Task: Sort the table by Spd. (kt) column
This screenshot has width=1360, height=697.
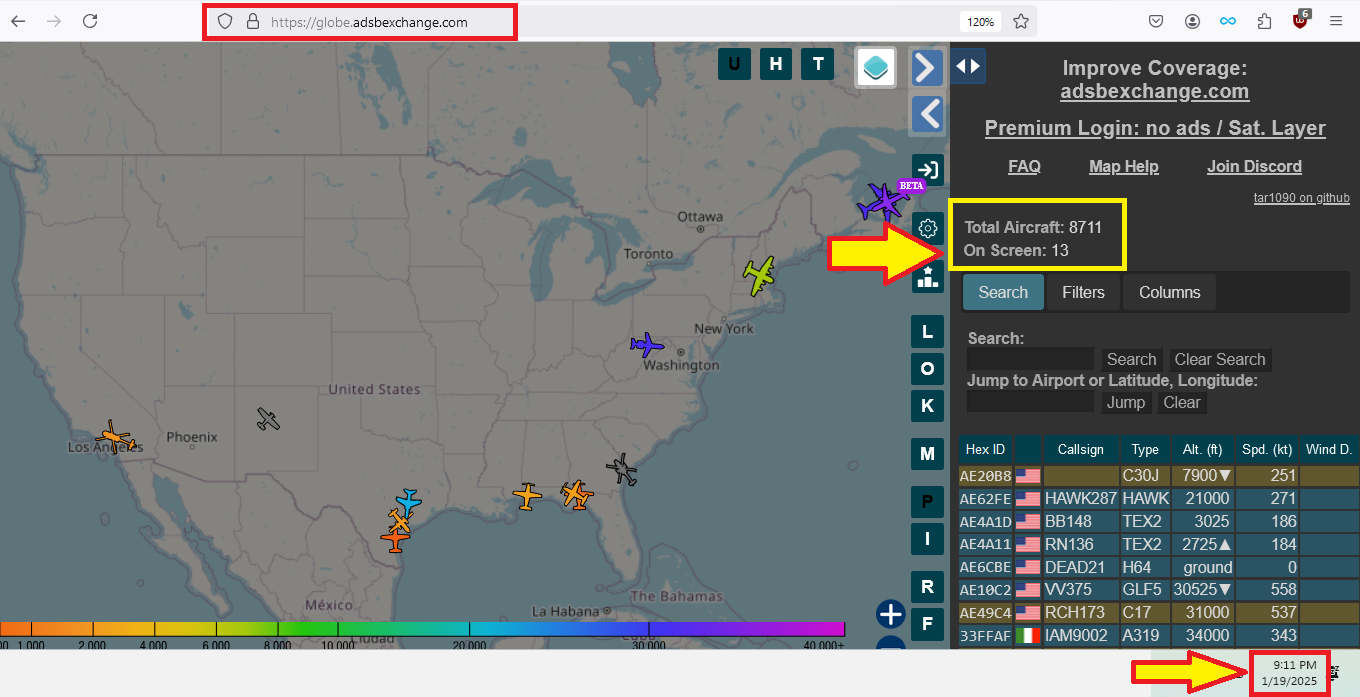Action: (x=1267, y=450)
